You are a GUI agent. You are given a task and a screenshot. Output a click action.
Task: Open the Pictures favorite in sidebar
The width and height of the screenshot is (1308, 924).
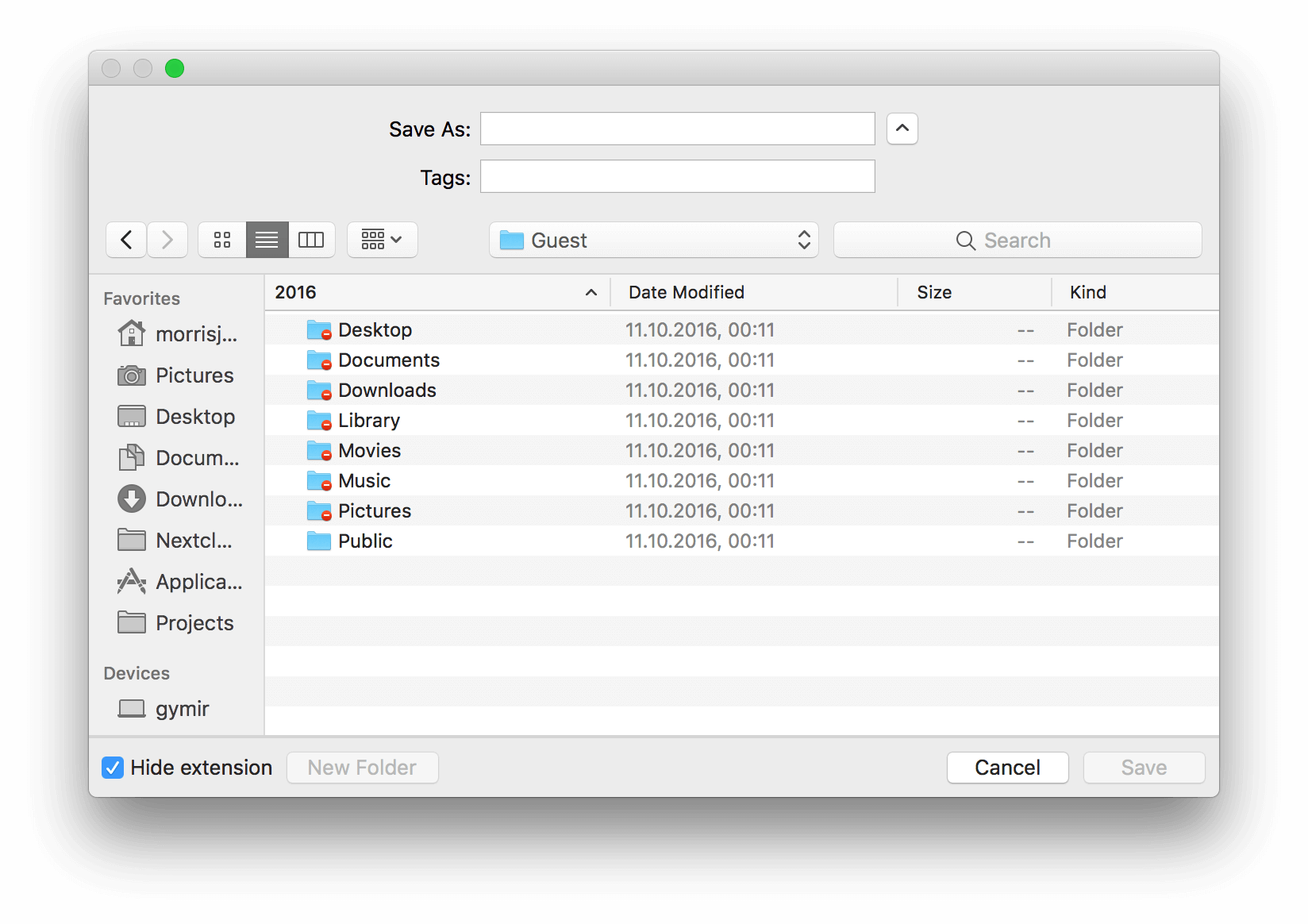click(x=194, y=375)
